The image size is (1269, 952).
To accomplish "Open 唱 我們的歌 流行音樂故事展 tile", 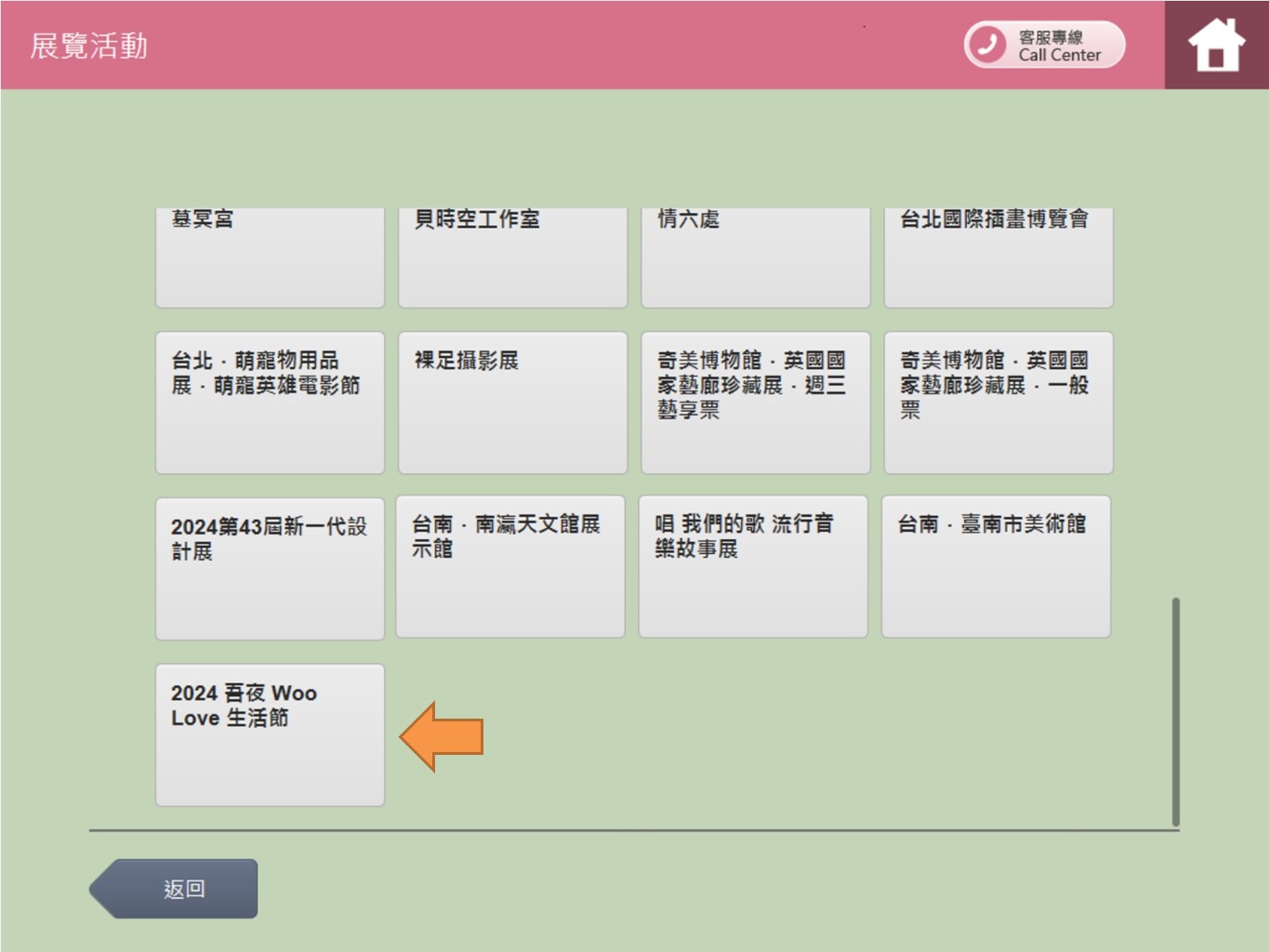I will pos(753,566).
